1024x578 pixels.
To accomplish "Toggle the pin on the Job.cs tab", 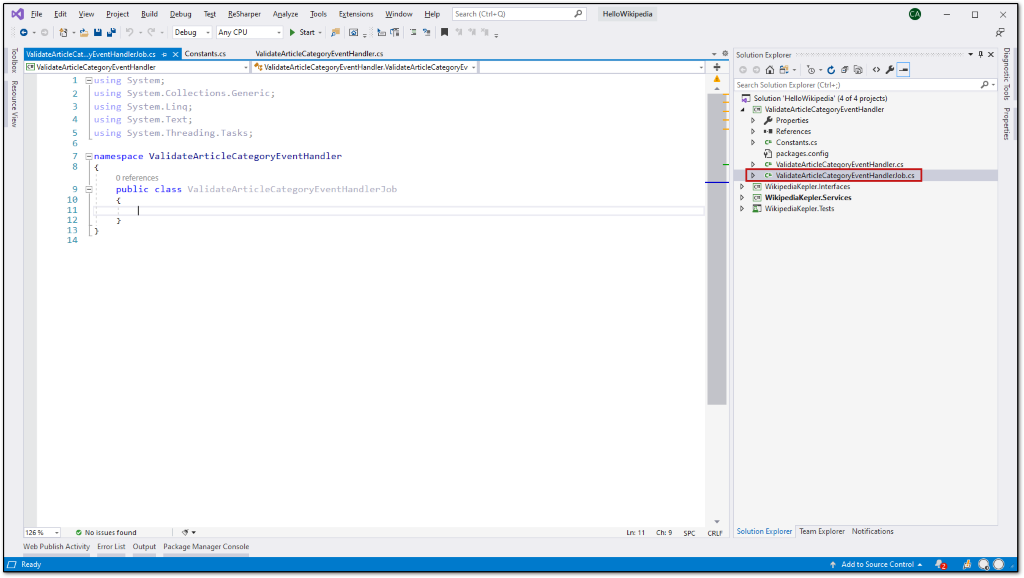I will (x=165, y=54).
